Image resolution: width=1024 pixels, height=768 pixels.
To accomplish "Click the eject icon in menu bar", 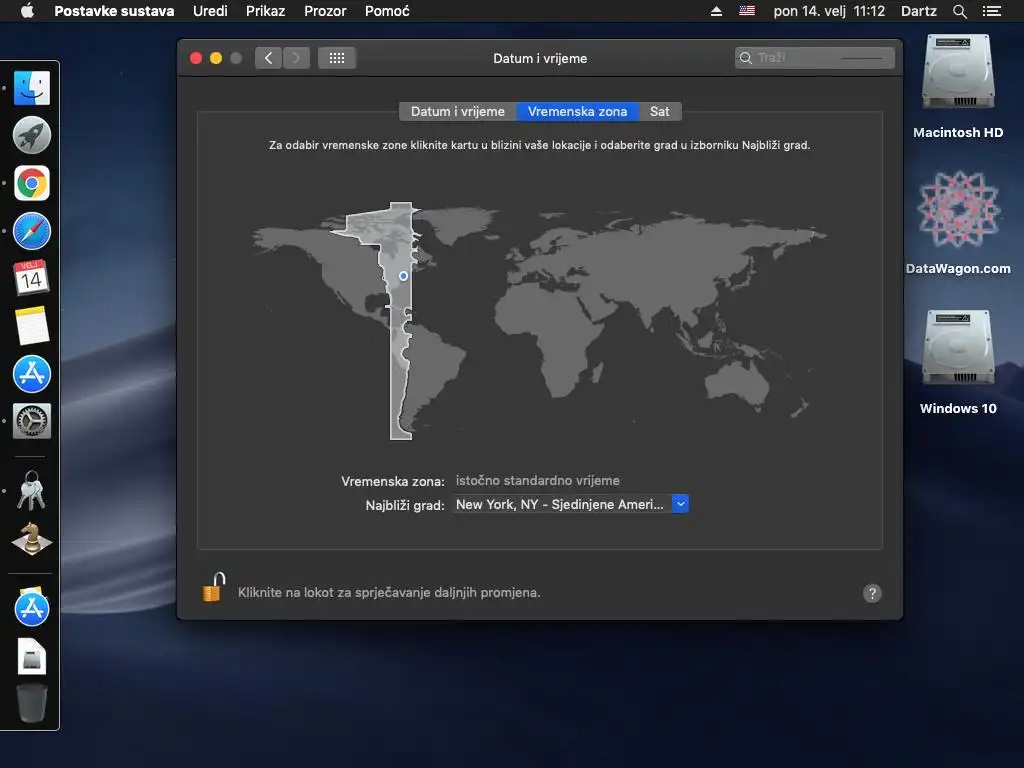I will click(x=716, y=11).
